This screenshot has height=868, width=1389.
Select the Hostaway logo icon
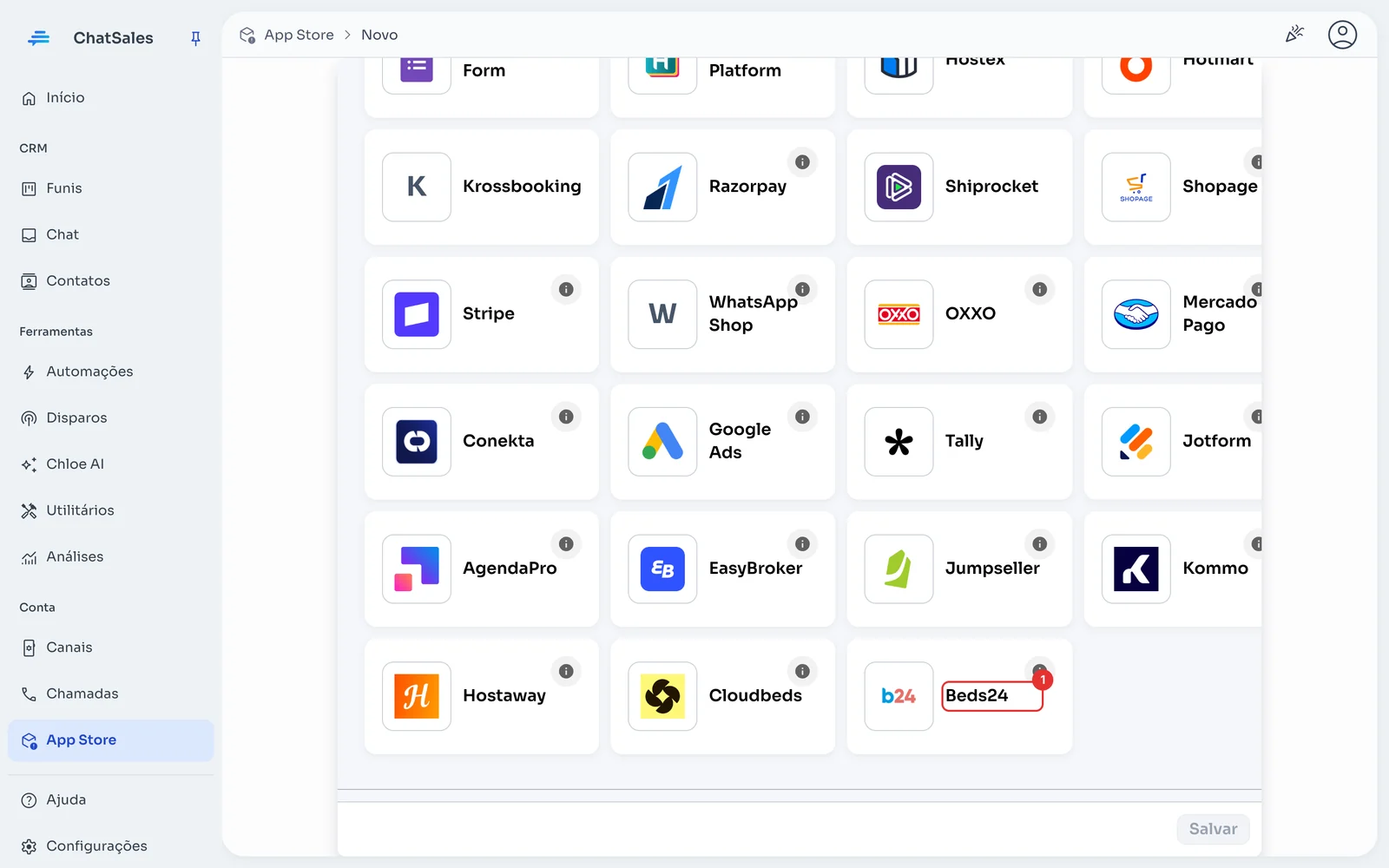417,696
